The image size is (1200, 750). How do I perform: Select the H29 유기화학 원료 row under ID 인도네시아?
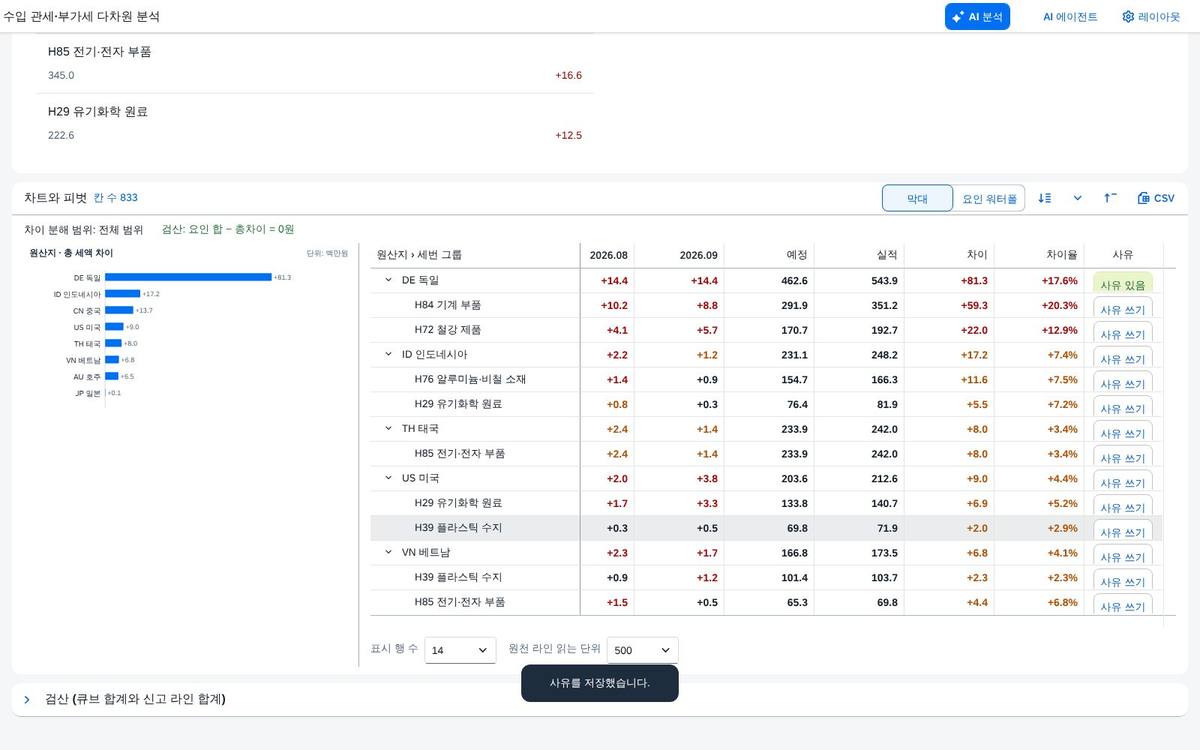point(766,404)
